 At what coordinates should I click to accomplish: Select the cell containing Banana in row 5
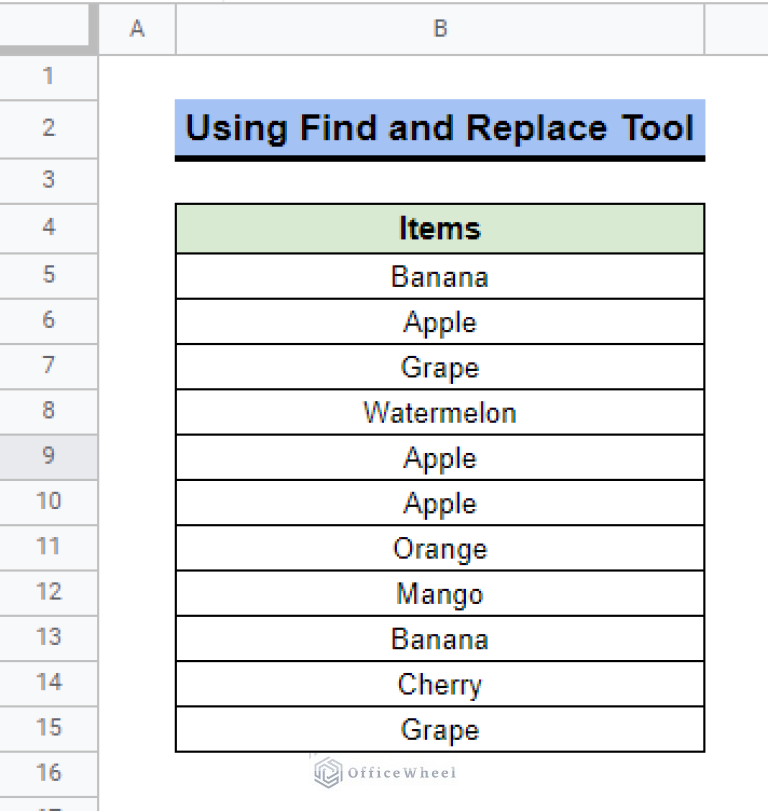[440, 277]
